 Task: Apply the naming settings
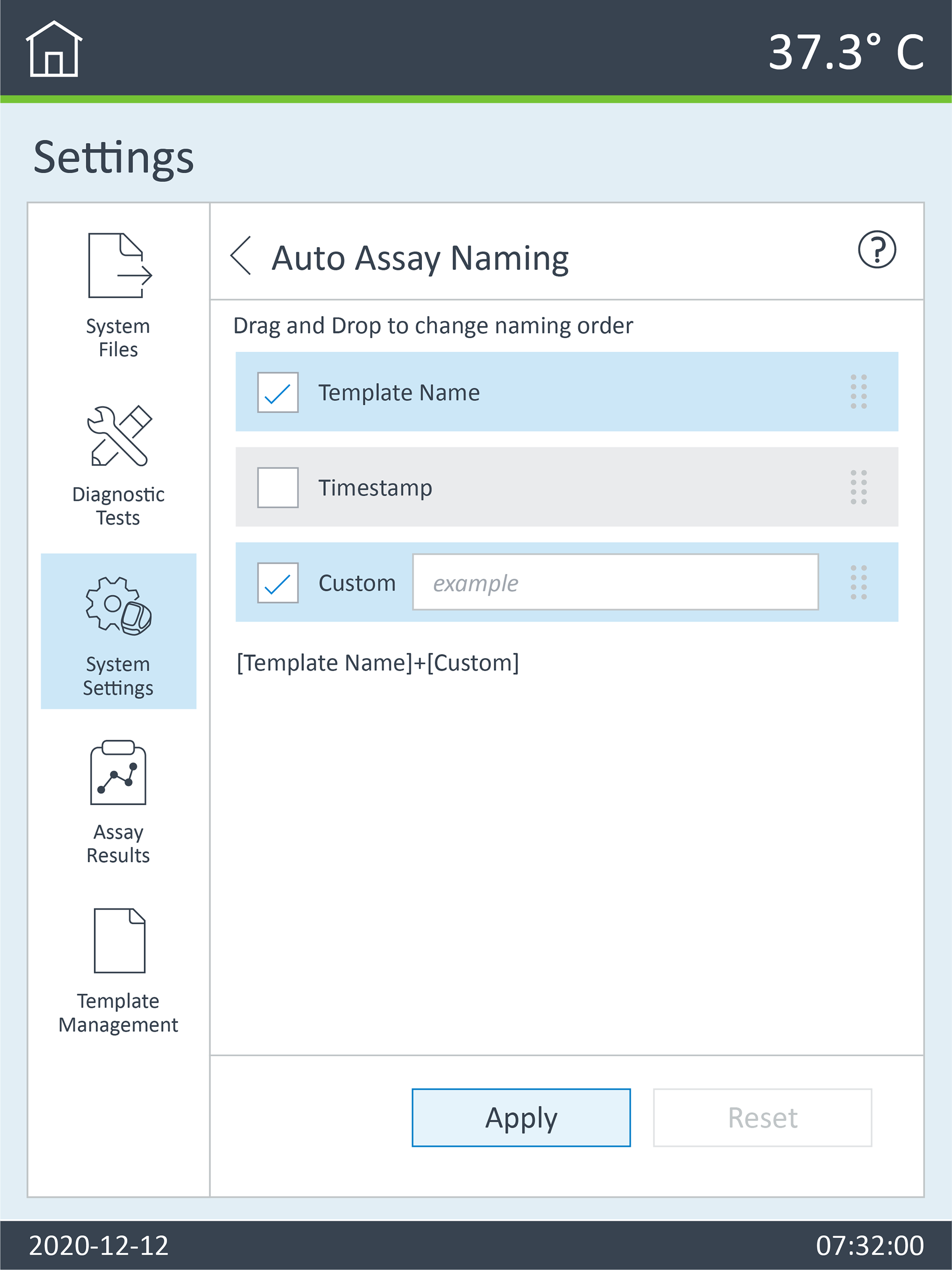(521, 1118)
